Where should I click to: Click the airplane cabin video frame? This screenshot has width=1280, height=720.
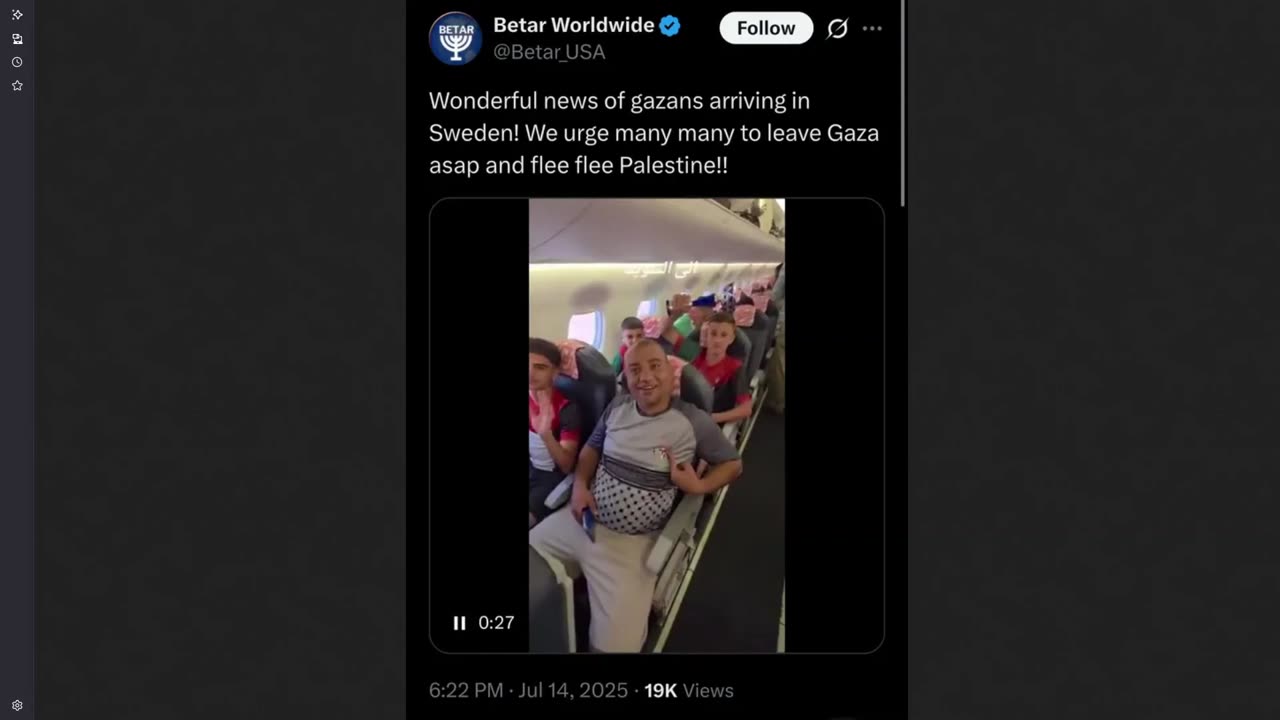657,426
